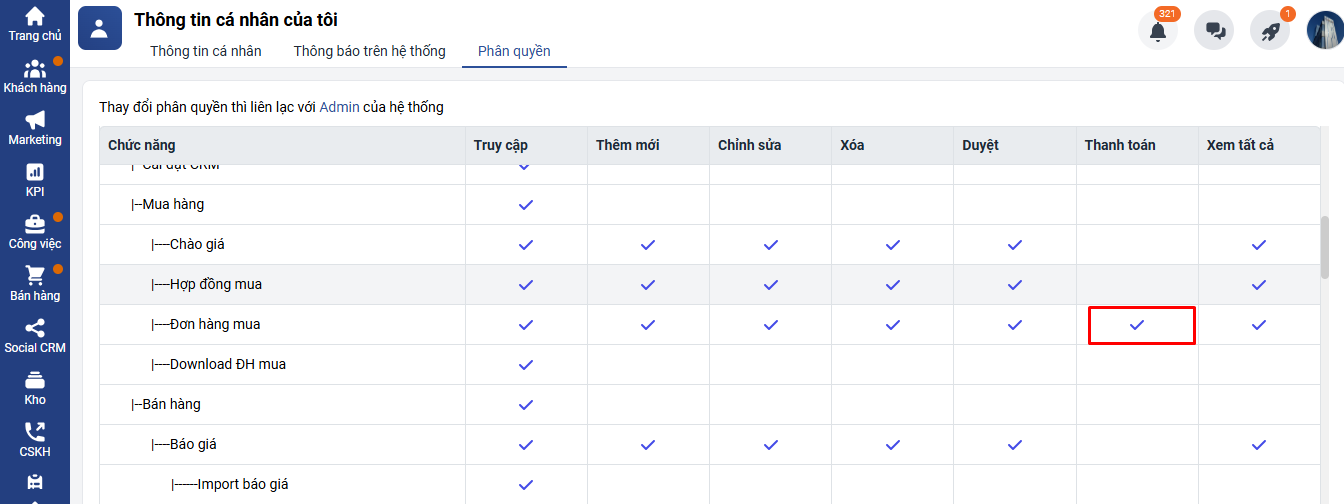Open Công việc briefcase icon
Image resolution: width=1344 pixels, height=504 pixels.
click(35, 231)
